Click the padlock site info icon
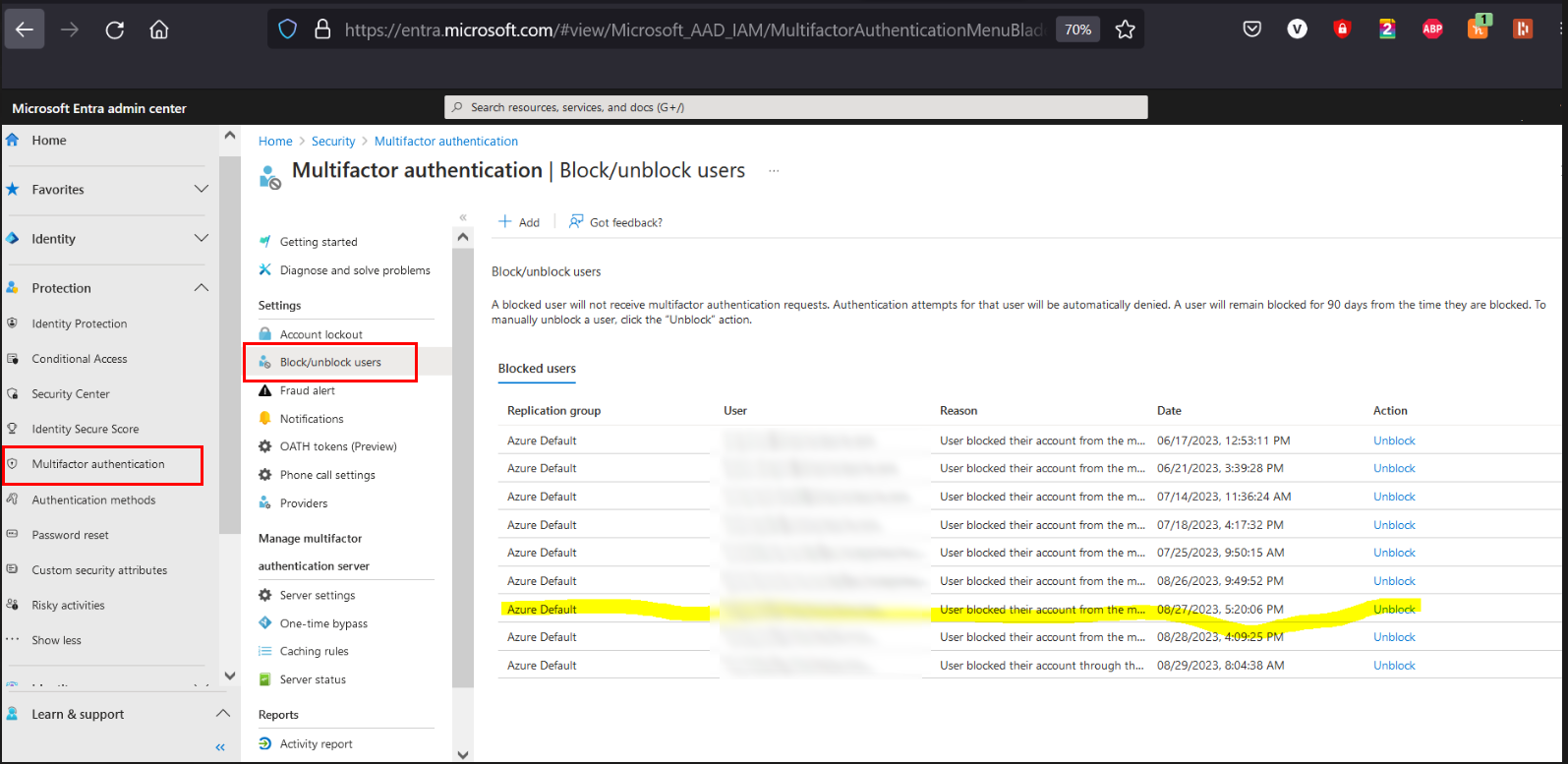The height and width of the screenshot is (764, 1568). (x=321, y=29)
